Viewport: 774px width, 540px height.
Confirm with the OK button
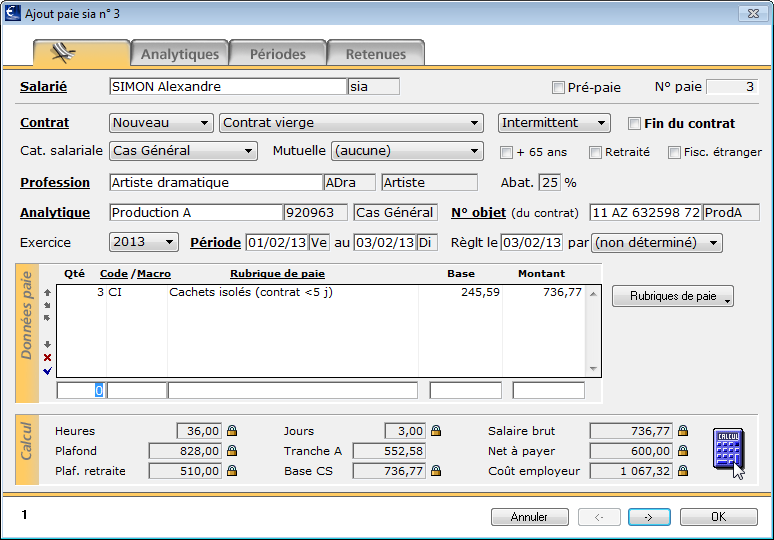pos(719,517)
